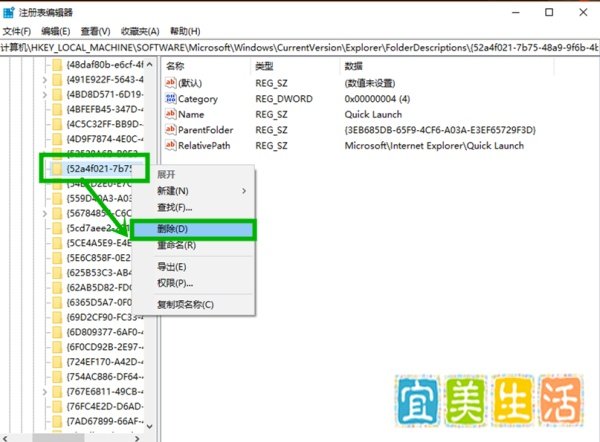Click folder icon of {4BFEFB45-347D key
Image resolution: width=600 pixels, height=442 pixels.
pos(57,109)
